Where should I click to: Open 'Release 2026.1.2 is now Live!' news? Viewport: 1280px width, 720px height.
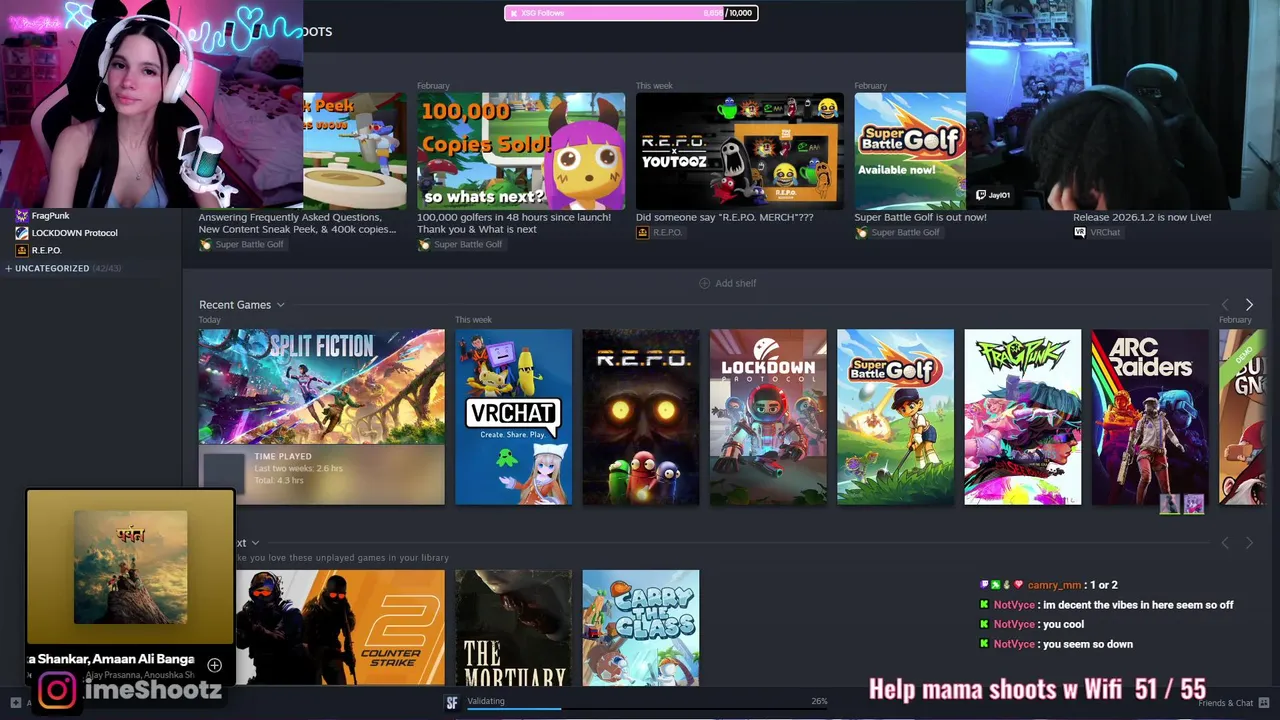coord(1142,217)
